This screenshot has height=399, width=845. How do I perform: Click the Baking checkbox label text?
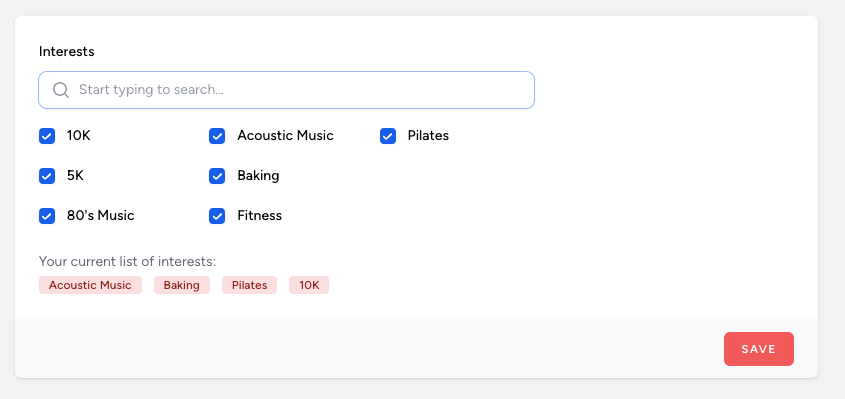(x=258, y=176)
